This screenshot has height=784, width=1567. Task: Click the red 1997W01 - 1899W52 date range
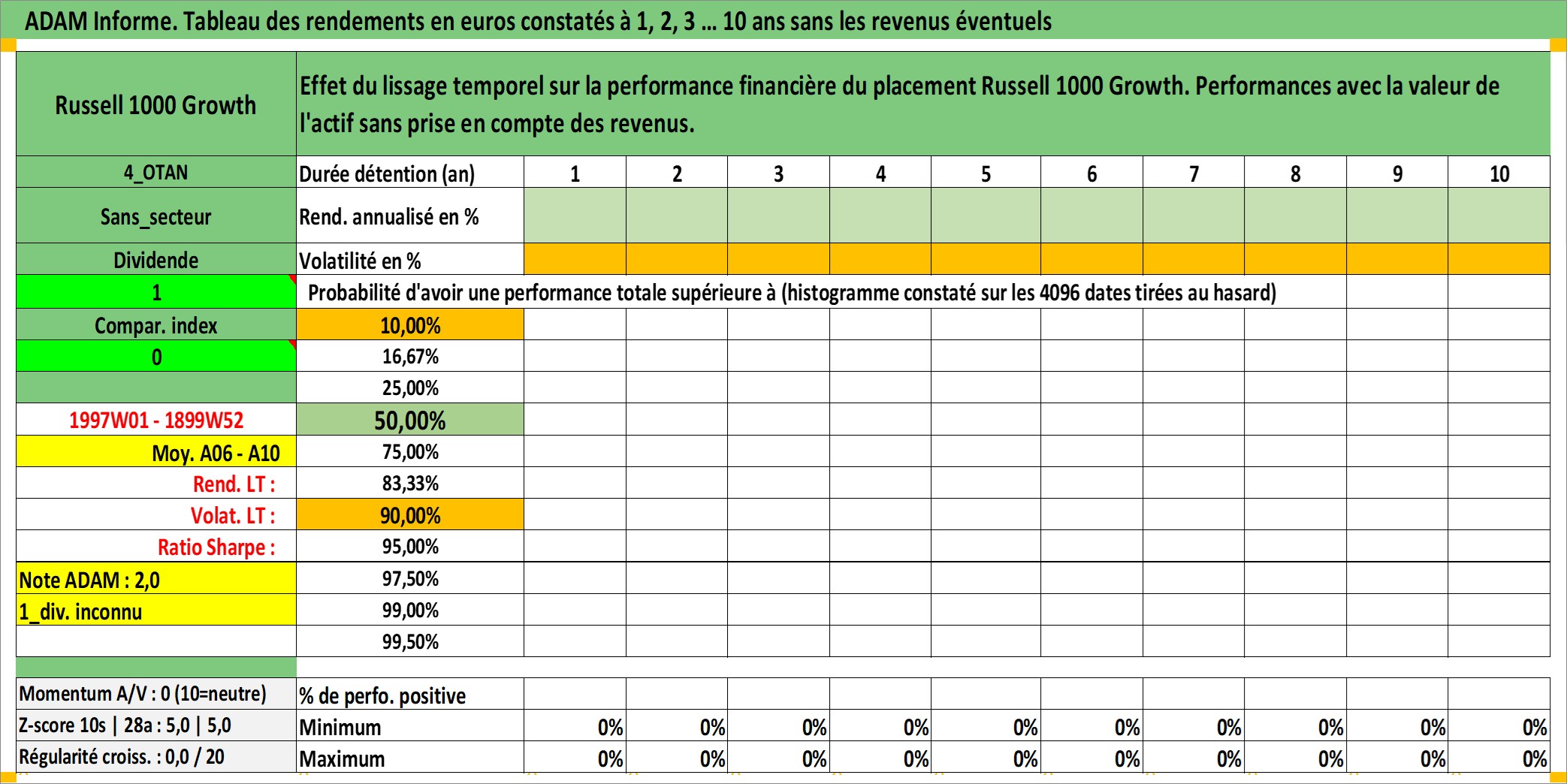coord(156,420)
